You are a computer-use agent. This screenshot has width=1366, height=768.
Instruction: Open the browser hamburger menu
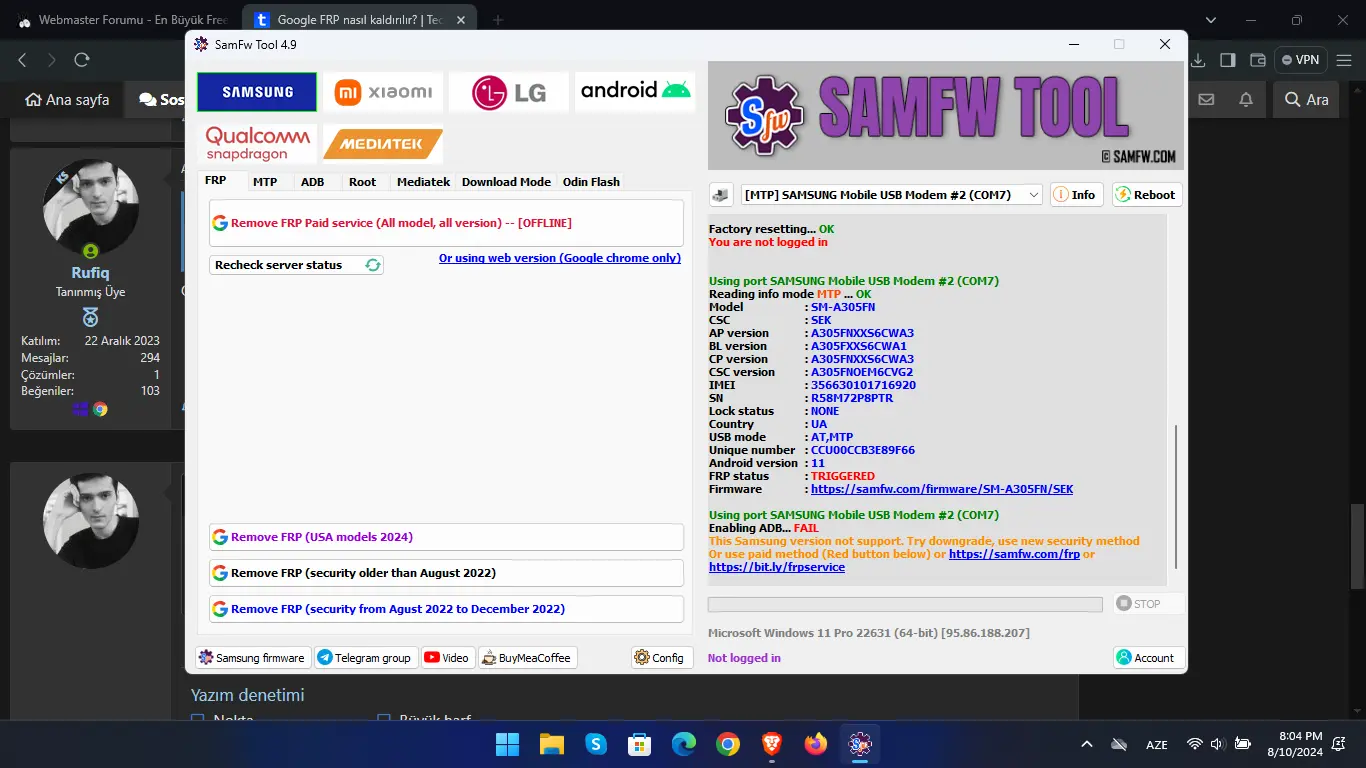1344,60
